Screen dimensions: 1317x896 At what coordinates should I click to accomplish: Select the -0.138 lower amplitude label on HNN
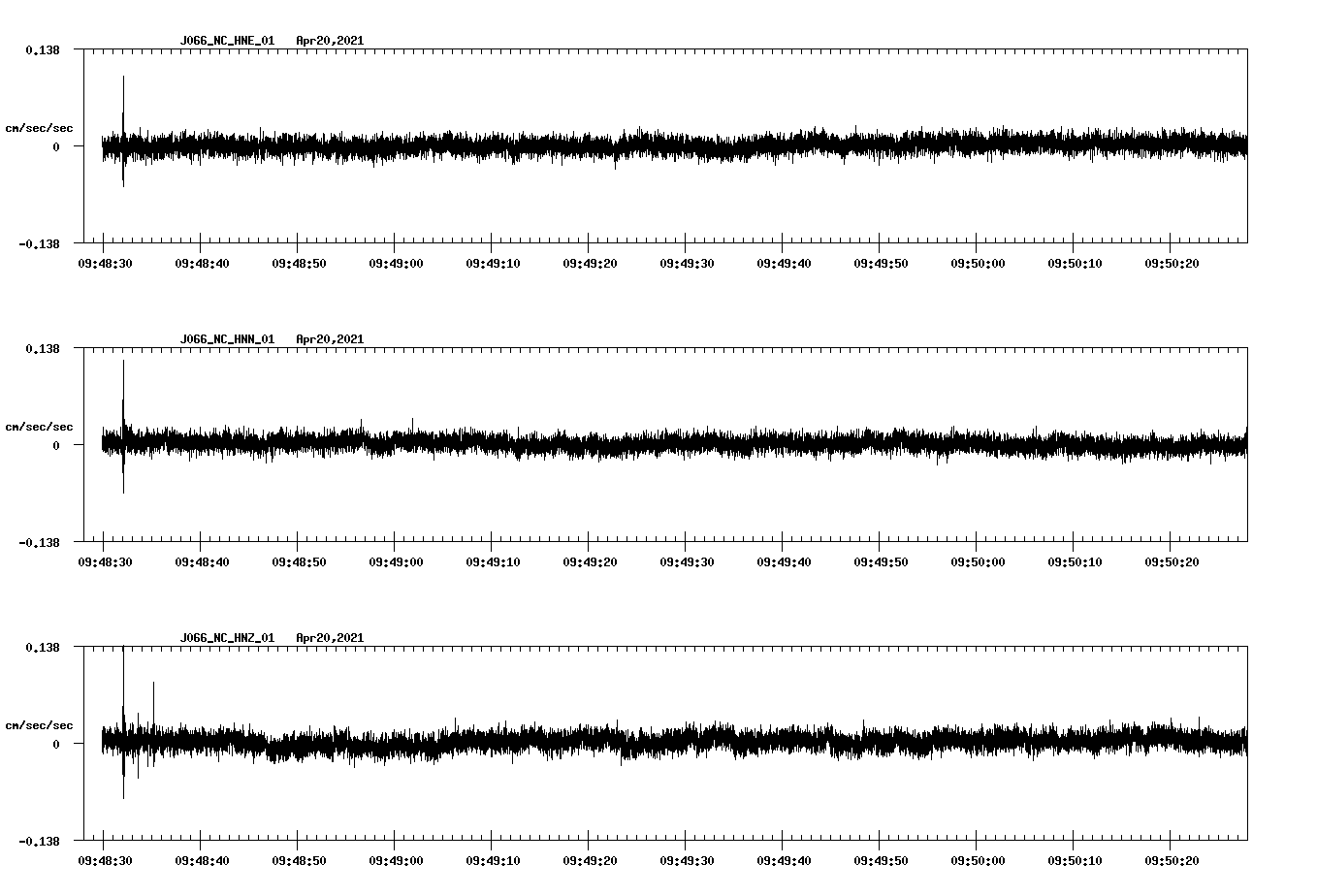pos(39,544)
